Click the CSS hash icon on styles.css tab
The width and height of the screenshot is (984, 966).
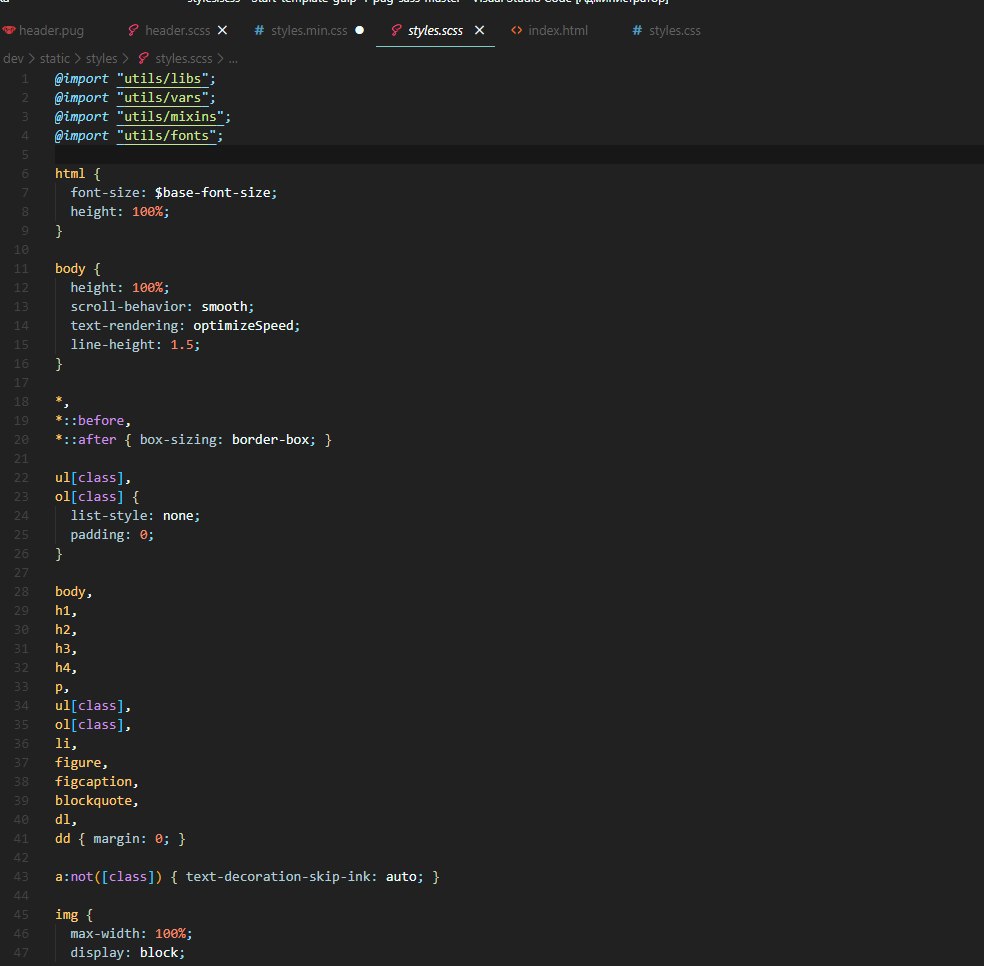(x=638, y=31)
